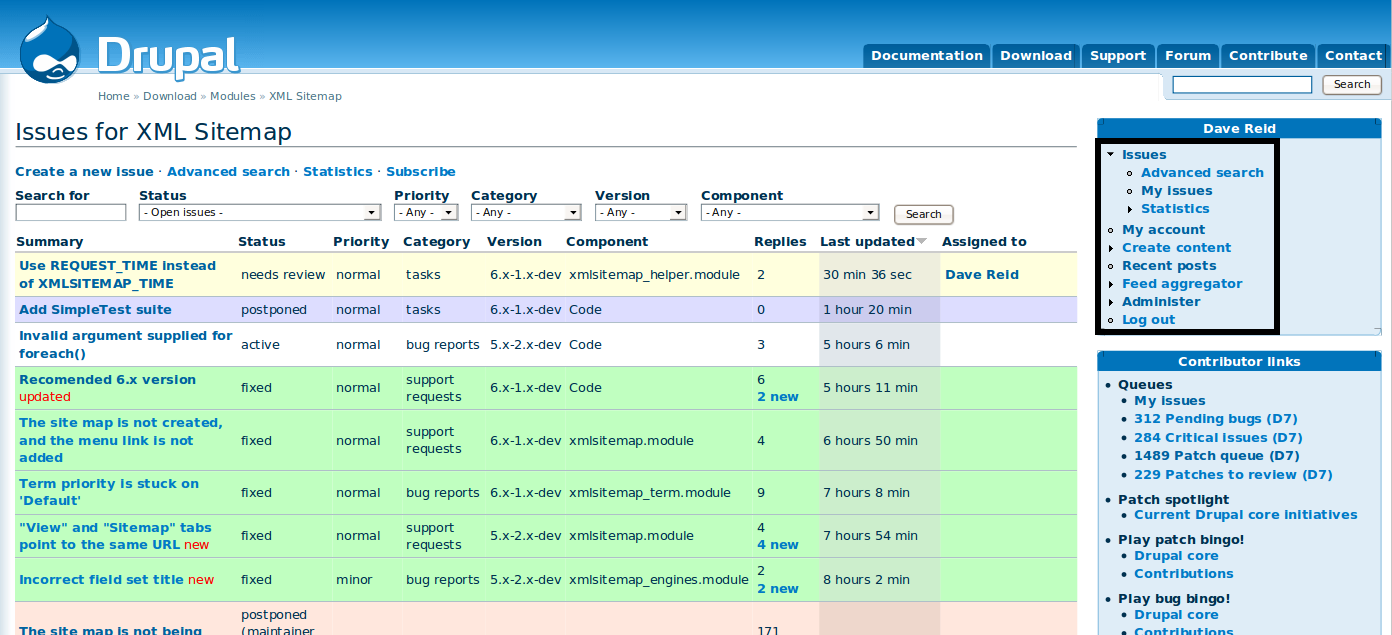This screenshot has width=1392, height=635.
Task: Open 'Incorrect field set title' issue
Action: coord(101,580)
